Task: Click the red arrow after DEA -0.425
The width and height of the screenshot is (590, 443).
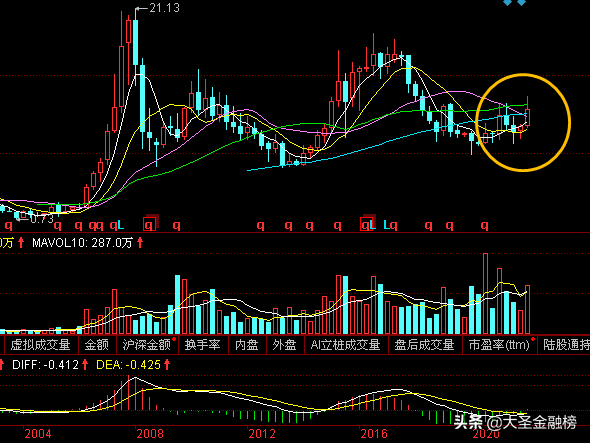Action: 167,364
